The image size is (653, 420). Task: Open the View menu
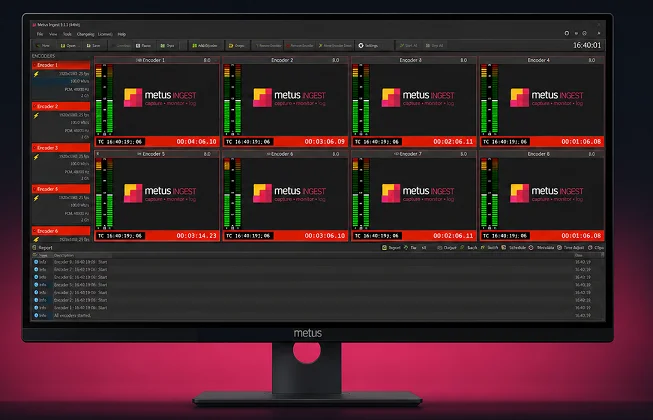[53, 34]
